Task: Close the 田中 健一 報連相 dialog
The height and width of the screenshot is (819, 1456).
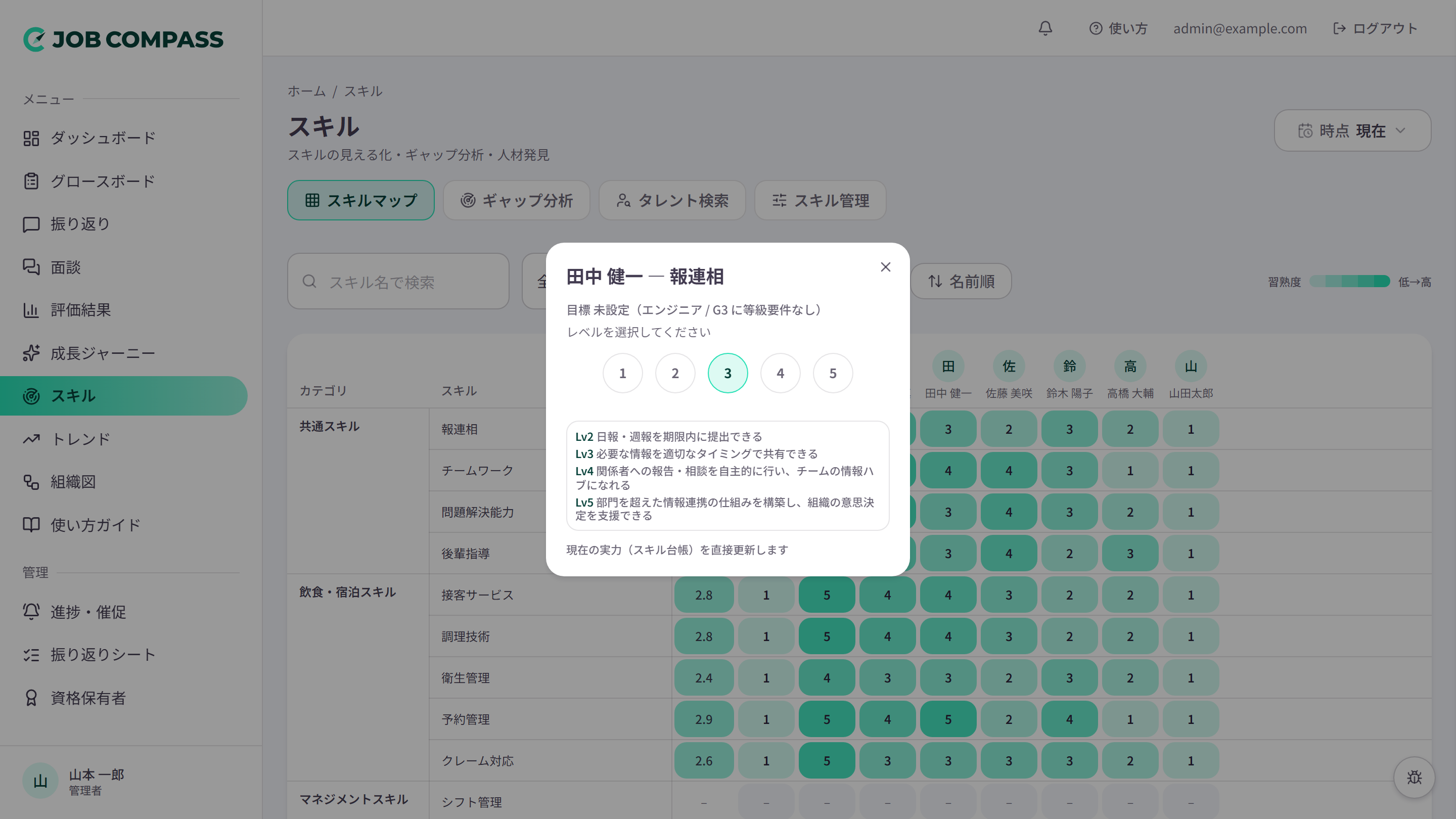Action: 885,267
